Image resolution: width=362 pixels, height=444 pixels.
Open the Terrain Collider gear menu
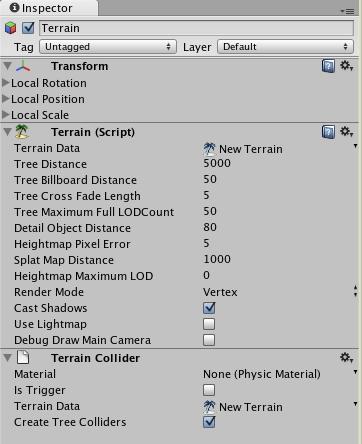346,358
